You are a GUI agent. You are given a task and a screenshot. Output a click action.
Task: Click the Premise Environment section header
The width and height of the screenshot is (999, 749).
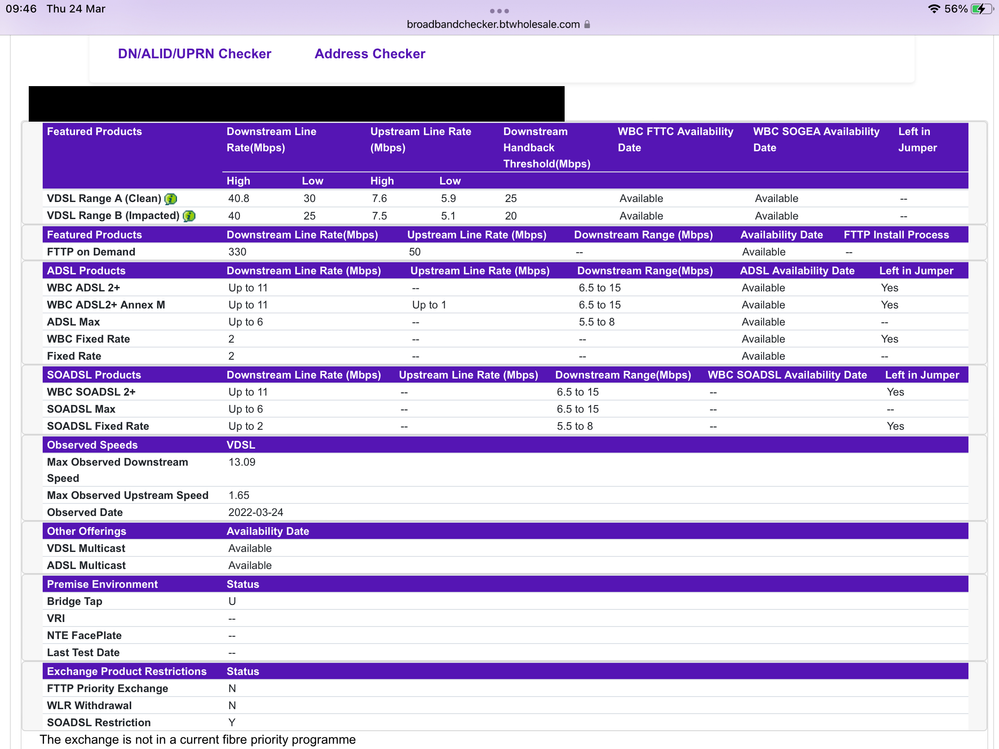102,584
